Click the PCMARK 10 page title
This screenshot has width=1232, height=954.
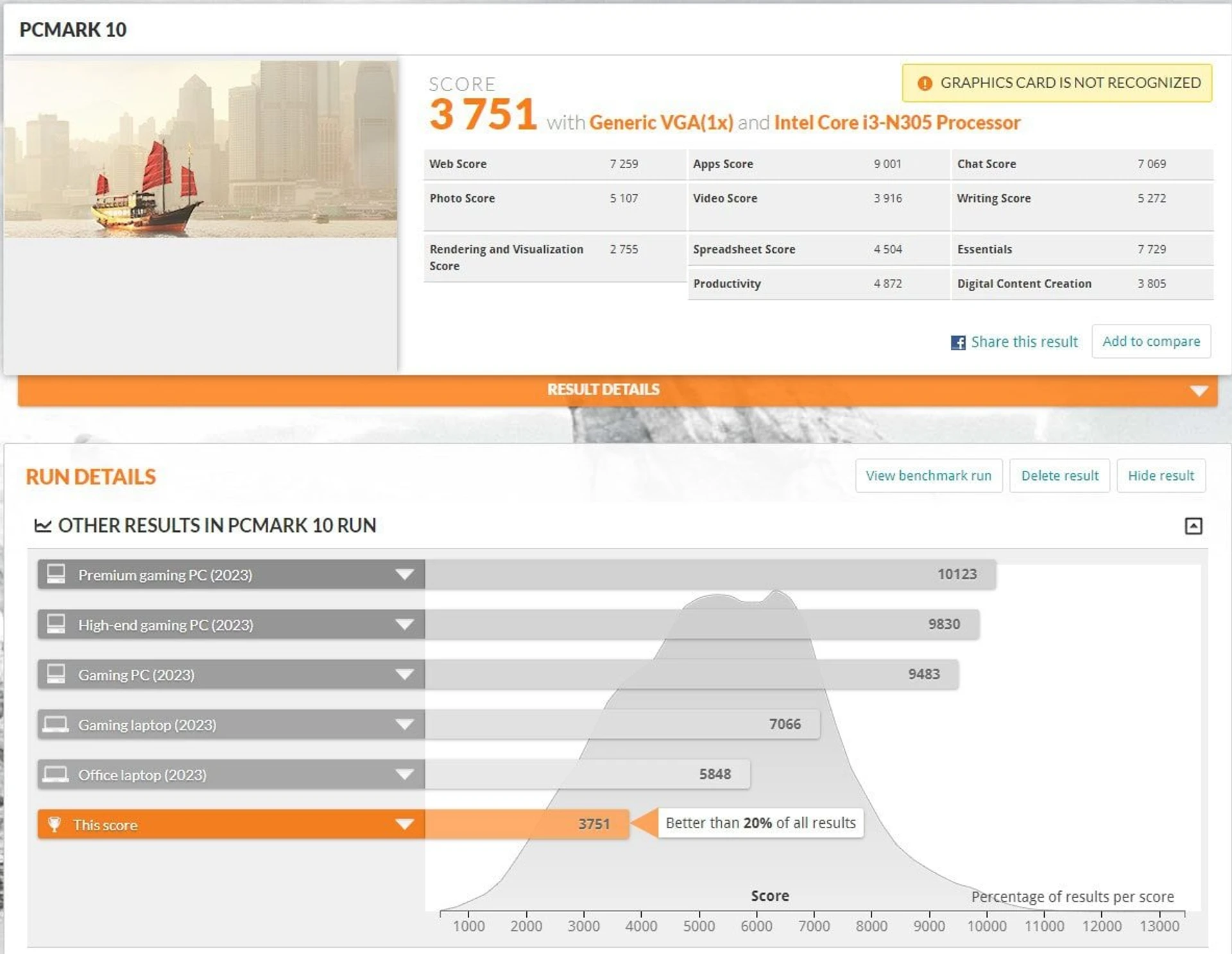pyautogui.click(x=73, y=30)
